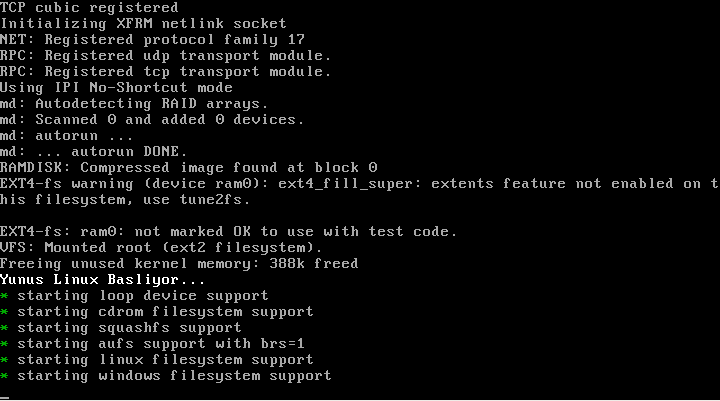Click the "RAMDISK: Compressed image found" line
The width and height of the screenshot is (720, 401).
click(188, 167)
